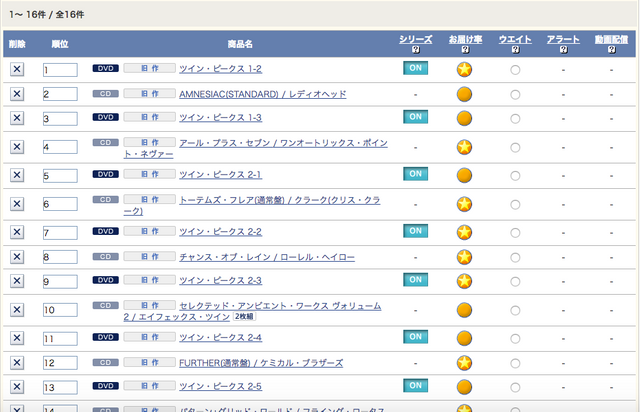Focus rank input showing 5
640x412 pixels.
[x=60, y=176]
